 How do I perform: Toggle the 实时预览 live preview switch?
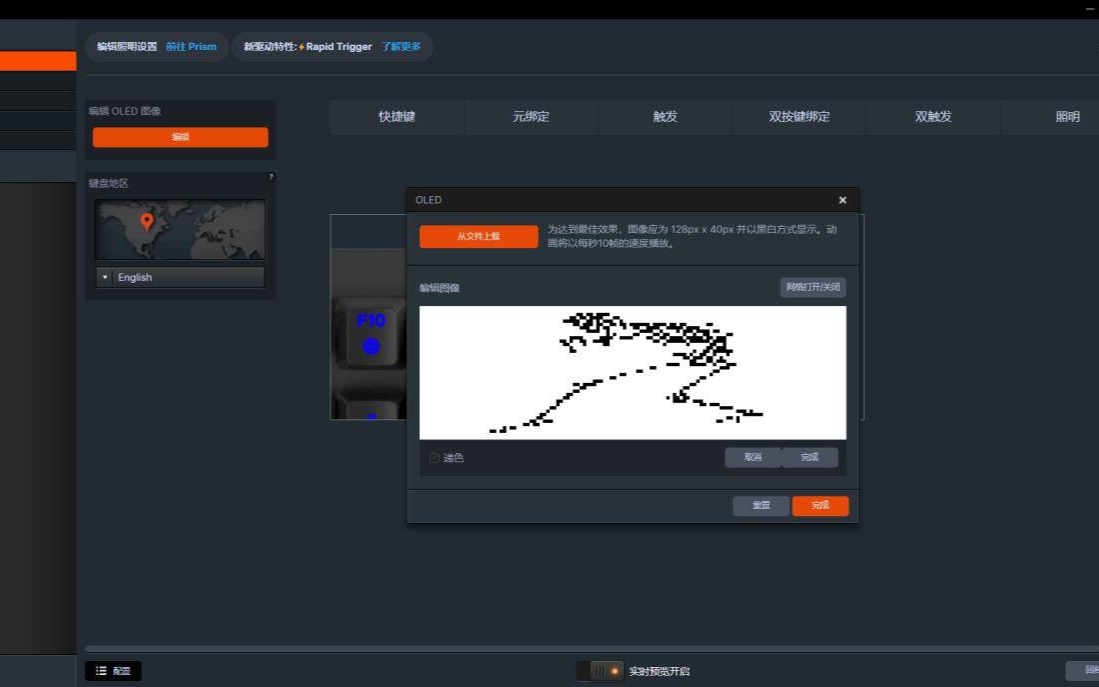[x=600, y=671]
